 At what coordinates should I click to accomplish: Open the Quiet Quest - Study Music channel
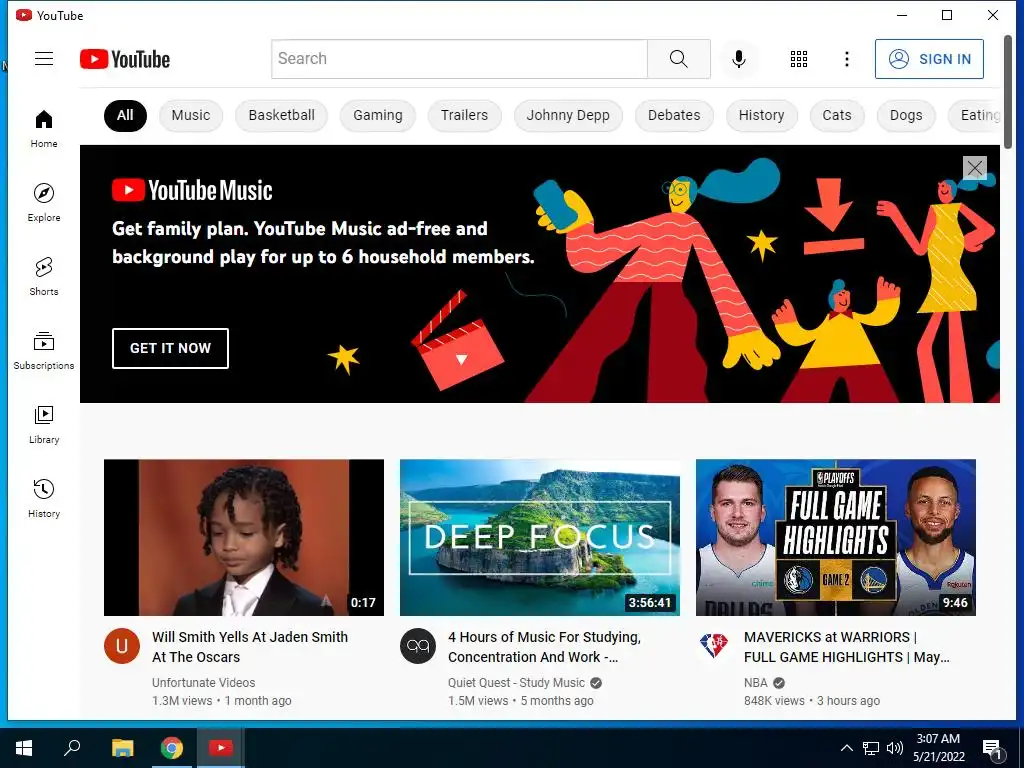(x=517, y=682)
